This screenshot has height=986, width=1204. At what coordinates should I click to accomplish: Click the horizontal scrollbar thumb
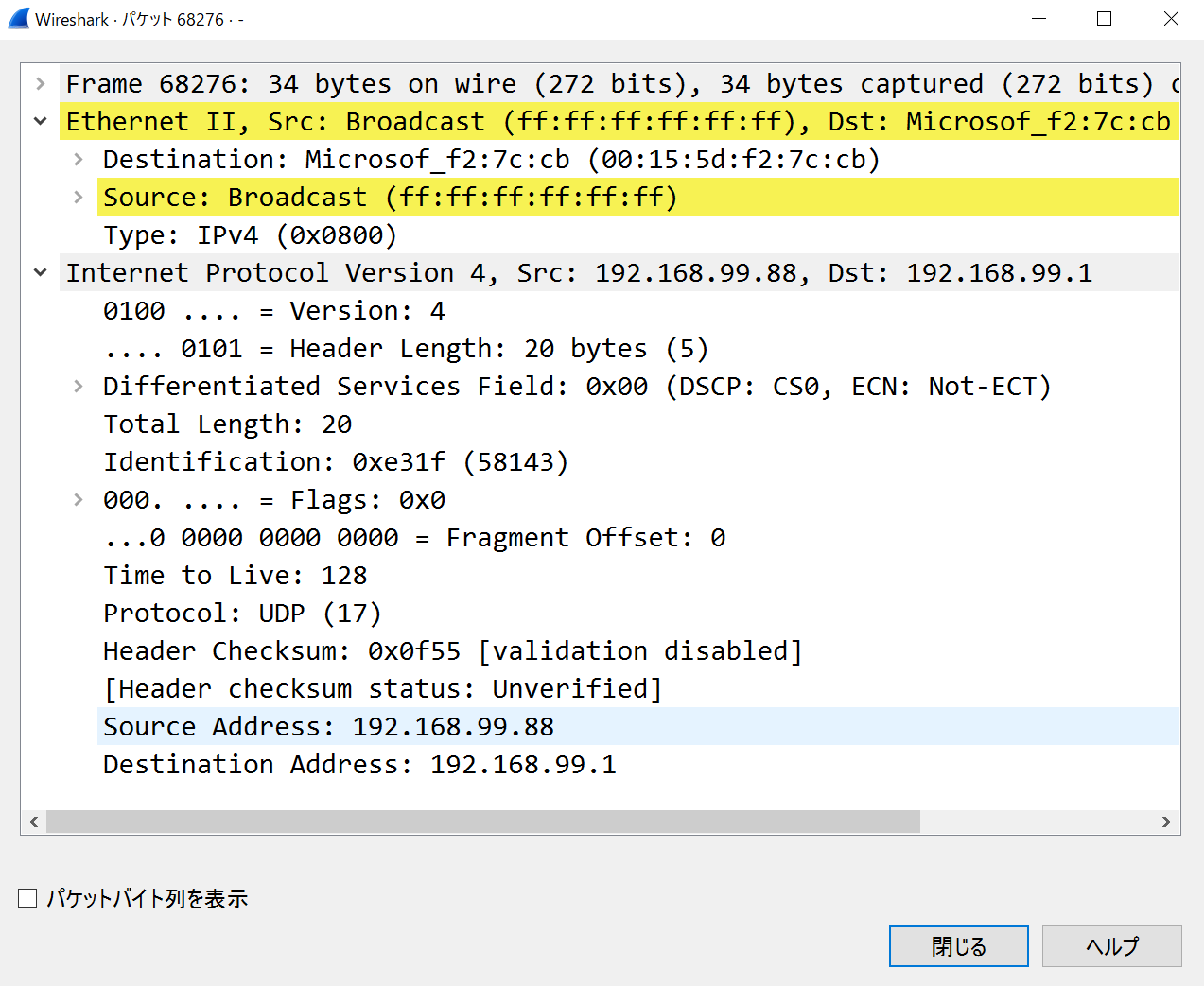click(x=482, y=822)
